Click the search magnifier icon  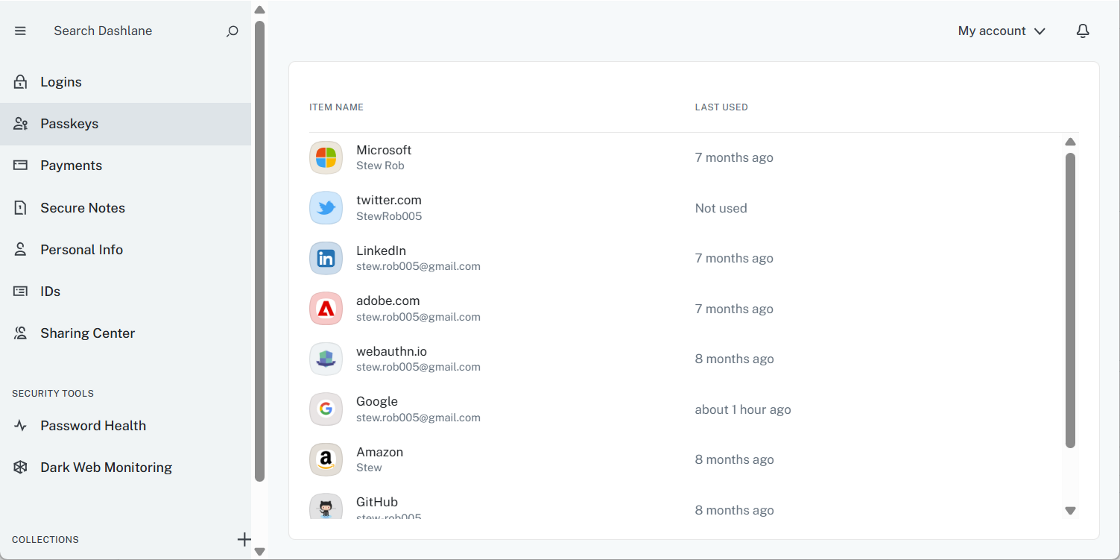[232, 31]
